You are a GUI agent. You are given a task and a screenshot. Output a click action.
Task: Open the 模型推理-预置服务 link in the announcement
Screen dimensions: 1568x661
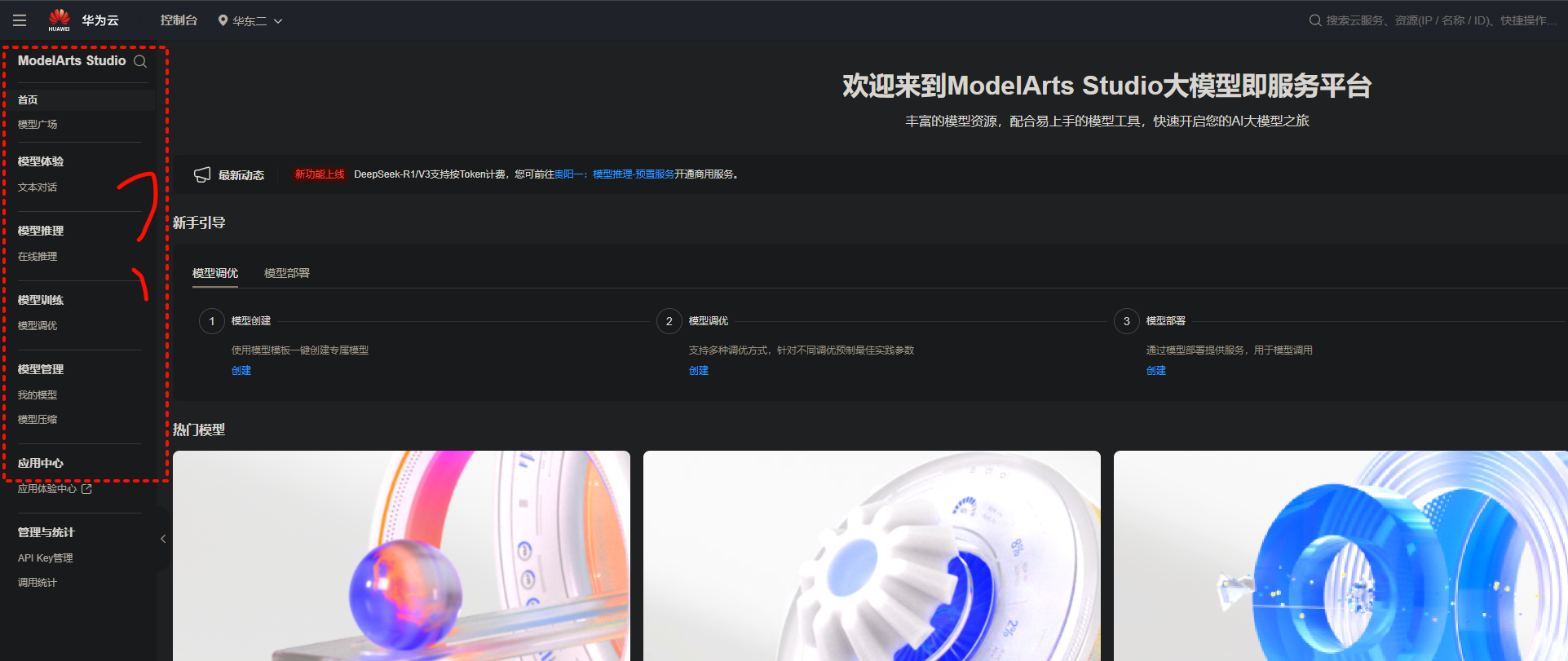click(634, 174)
